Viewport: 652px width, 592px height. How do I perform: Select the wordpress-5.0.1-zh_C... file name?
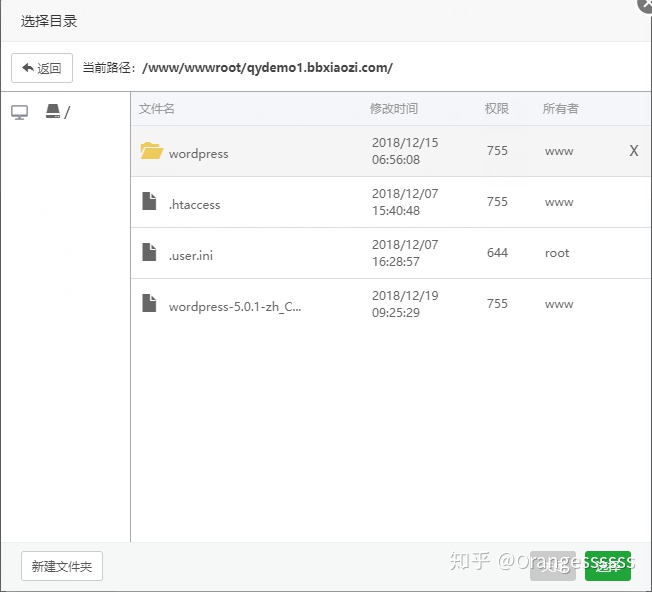pyautogui.click(x=235, y=307)
